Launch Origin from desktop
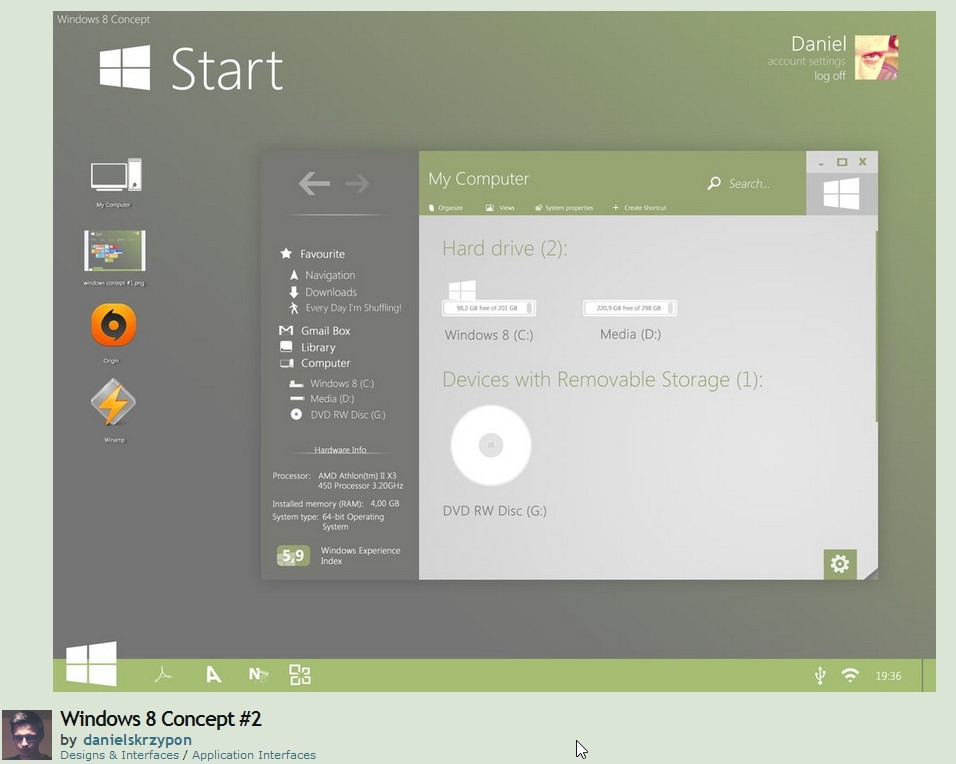The height and width of the screenshot is (764, 956). coord(113,325)
